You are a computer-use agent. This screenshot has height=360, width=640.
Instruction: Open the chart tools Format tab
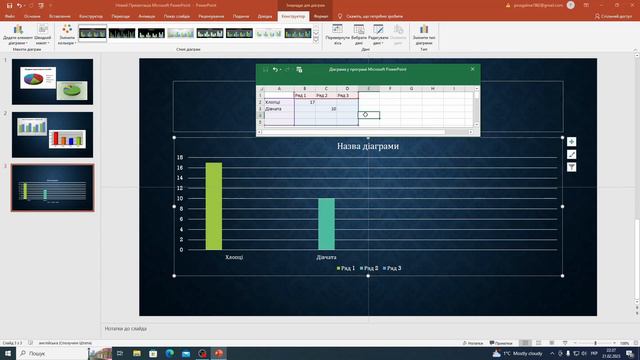point(321,16)
